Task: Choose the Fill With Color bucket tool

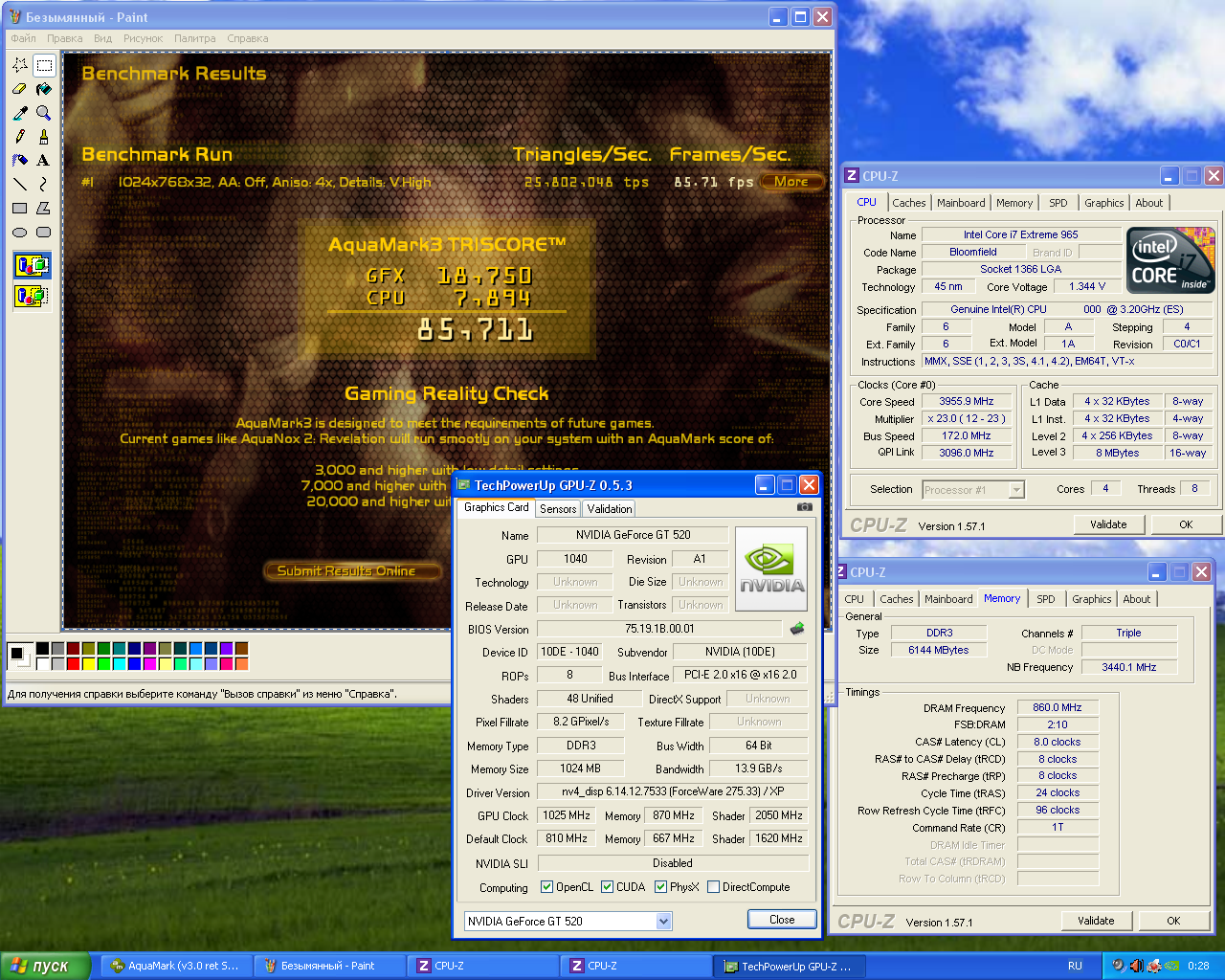Action: tap(44, 89)
